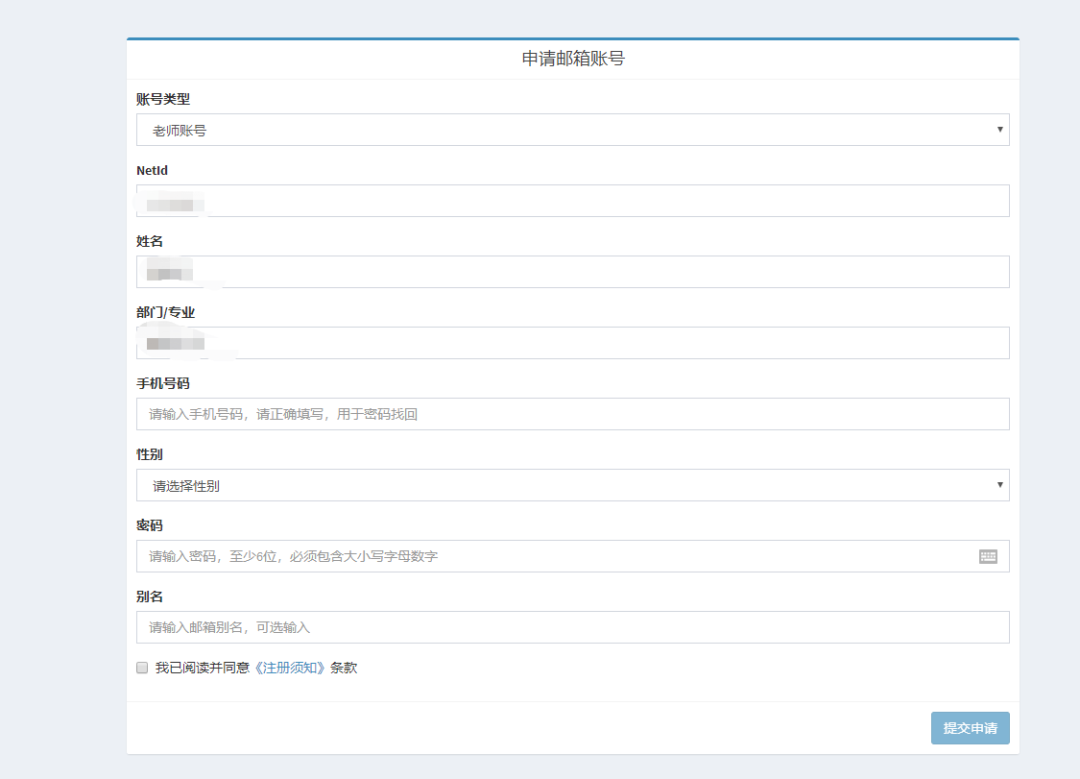Image resolution: width=1080 pixels, height=779 pixels.
Task: Open the virtual keyboard icon in 密码 field
Action: coord(988,557)
